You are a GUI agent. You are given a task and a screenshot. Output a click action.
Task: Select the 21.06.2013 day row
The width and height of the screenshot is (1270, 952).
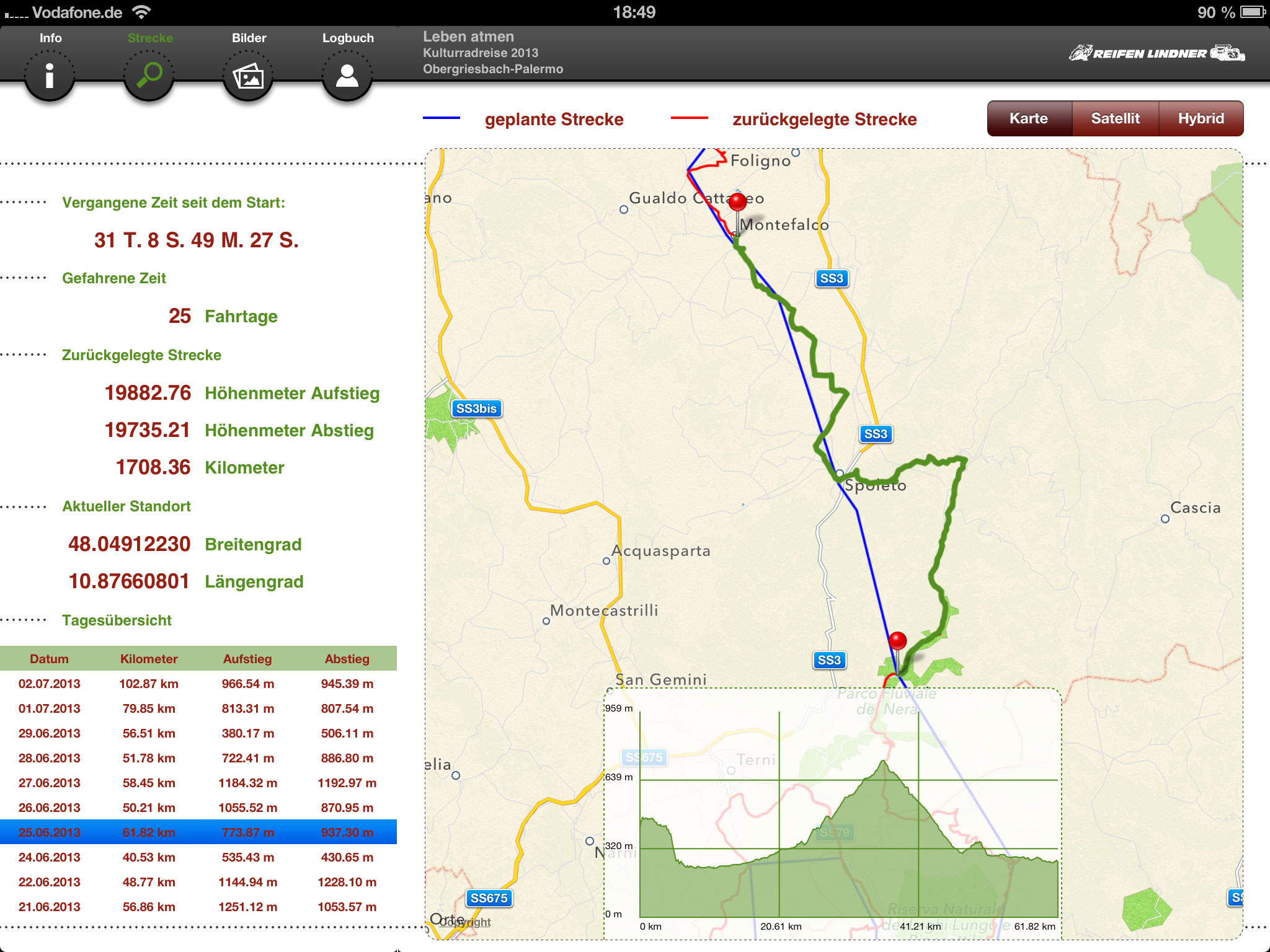[x=198, y=907]
